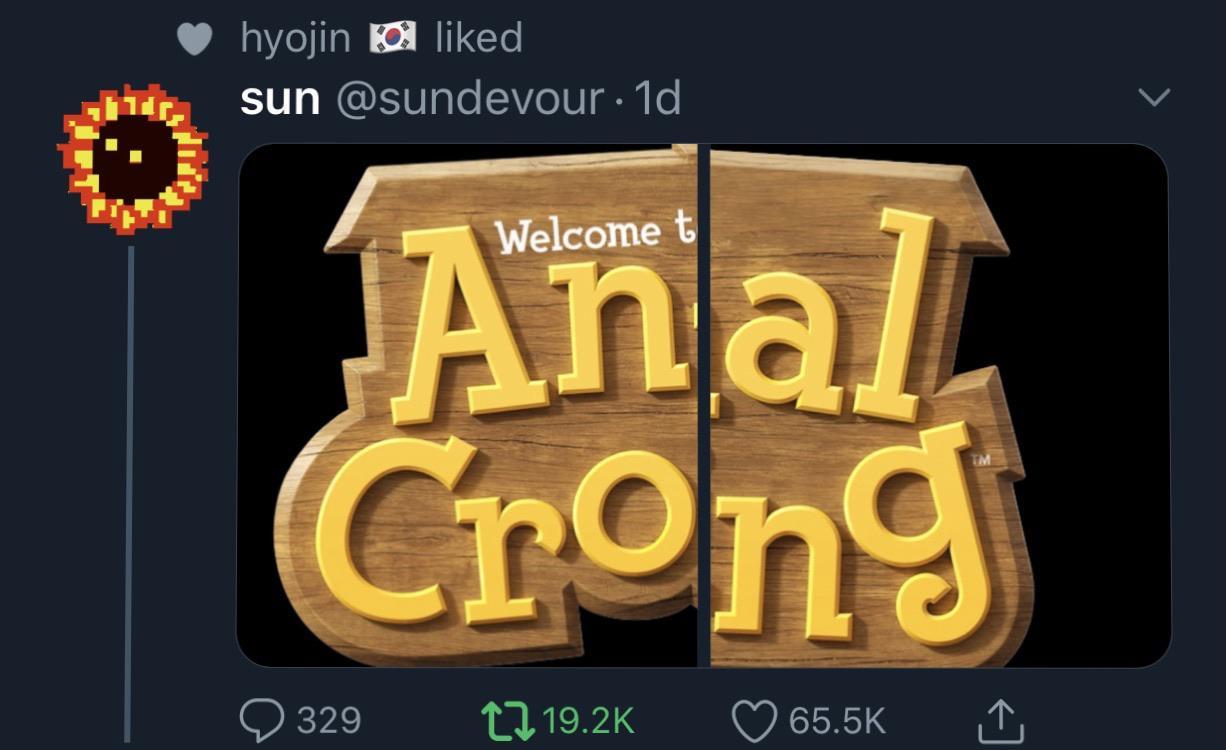Click the South Korea flag emoji
Image resolution: width=1226 pixels, height=750 pixels.
point(393,38)
